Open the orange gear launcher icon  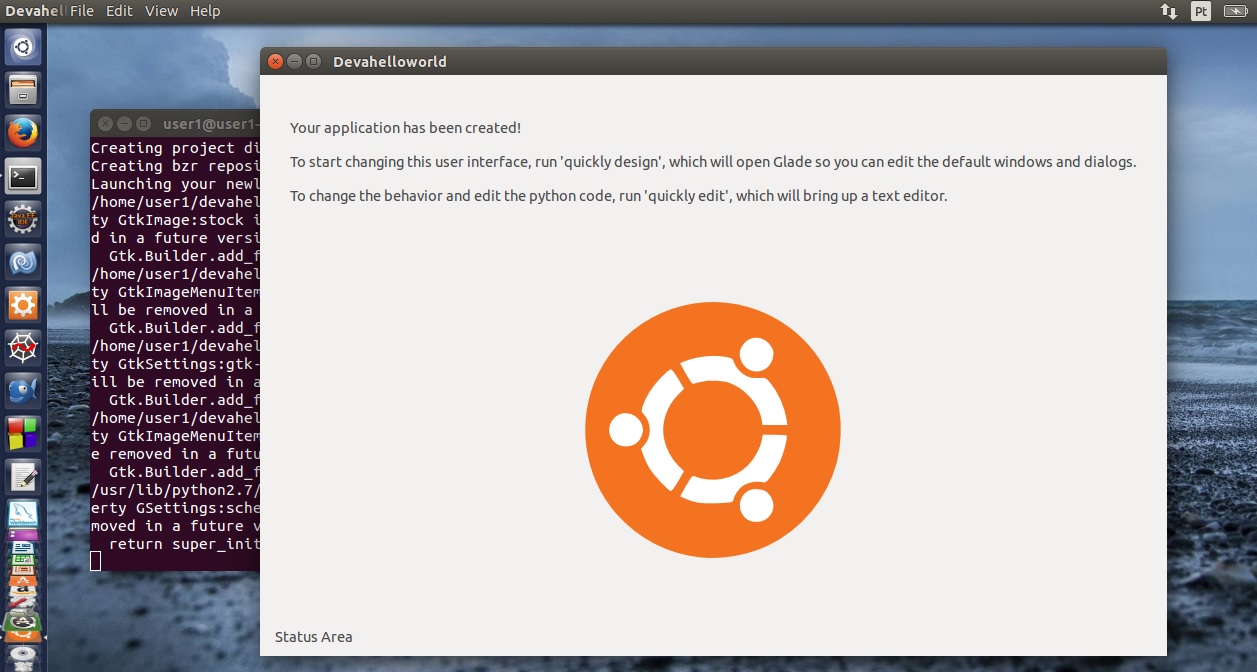(x=23, y=304)
